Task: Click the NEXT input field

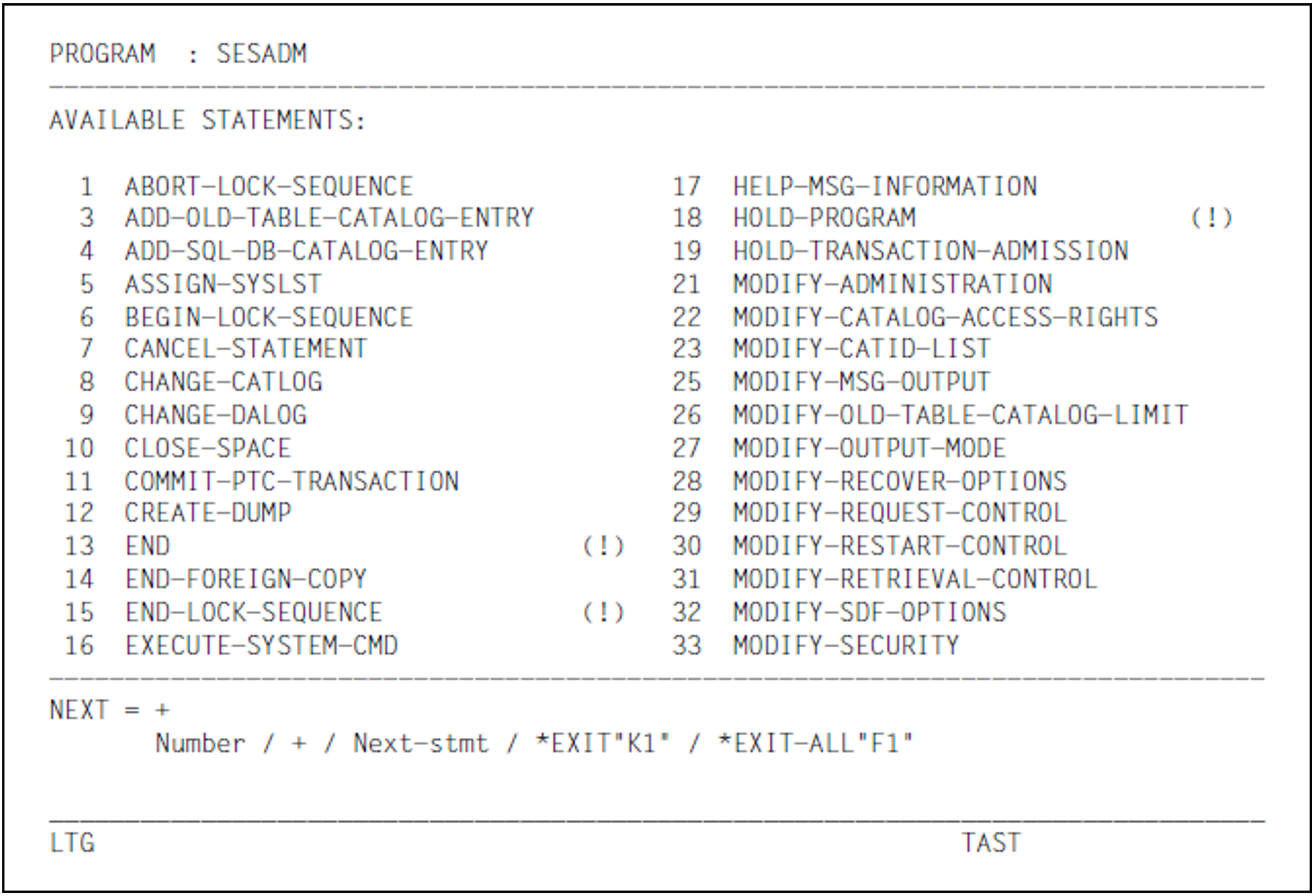Action: [x=163, y=710]
